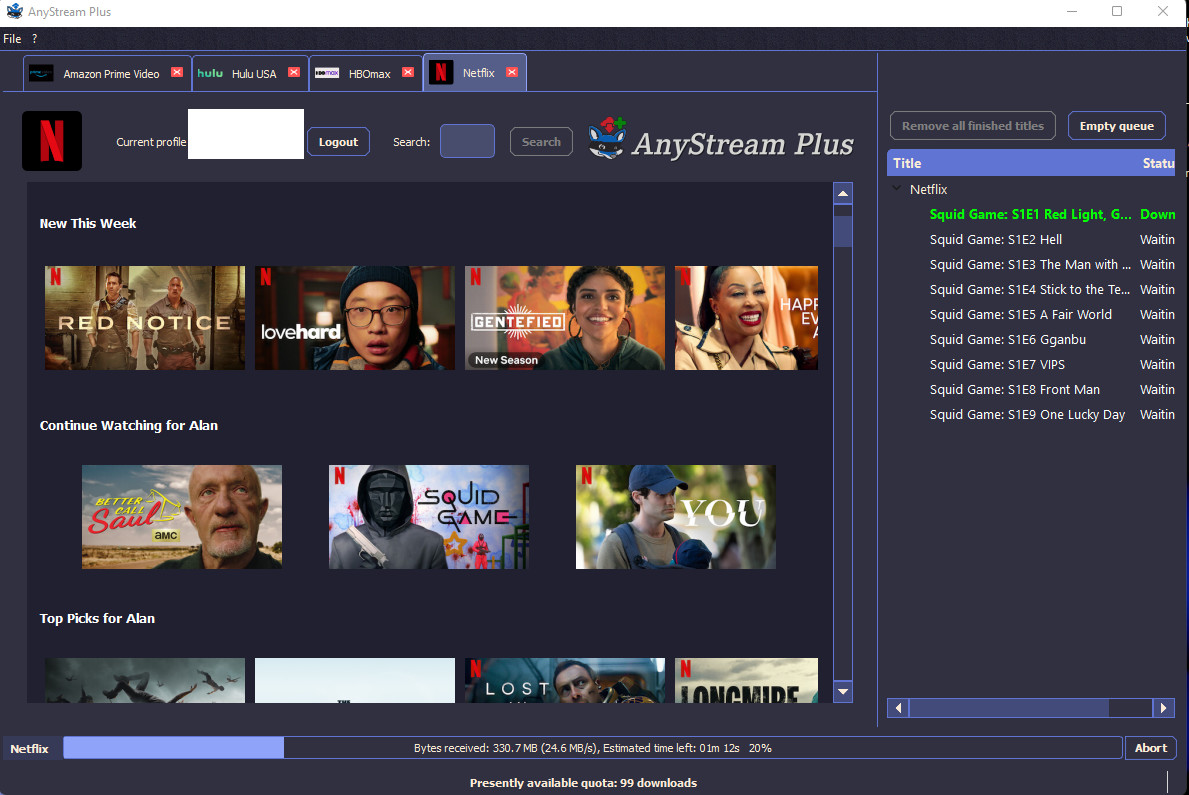Click the AnyStream Plus fox mascot logo
The width and height of the screenshot is (1189, 795).
[x=607, y=138]
